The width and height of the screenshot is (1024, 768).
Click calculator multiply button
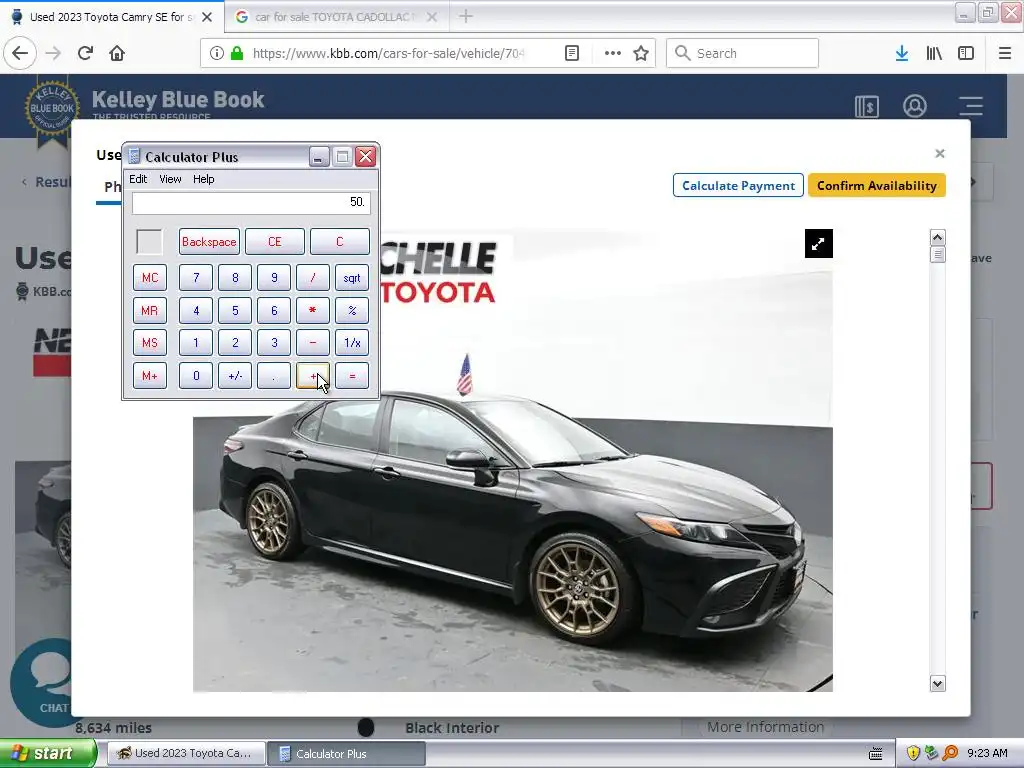[313, 310]
